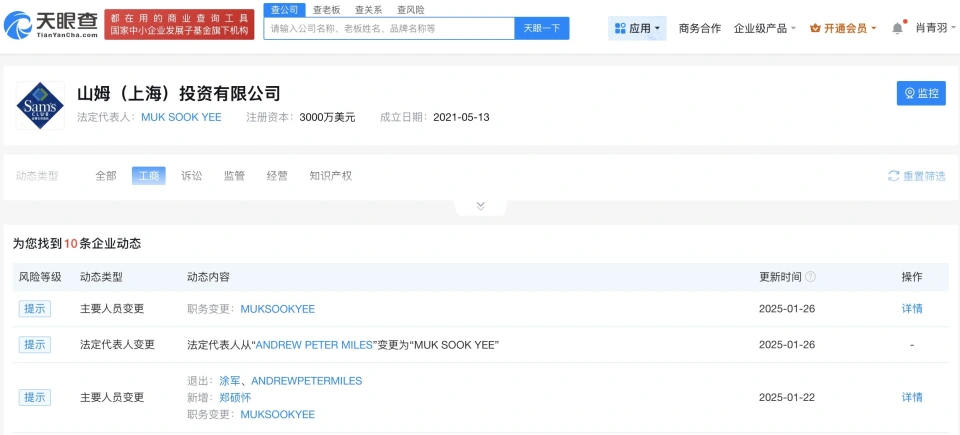Image resolution: width=960 pixels, height=435 pixels.
Task: Switch to the 查关系 search tab
Action: [x=369, y=10]
